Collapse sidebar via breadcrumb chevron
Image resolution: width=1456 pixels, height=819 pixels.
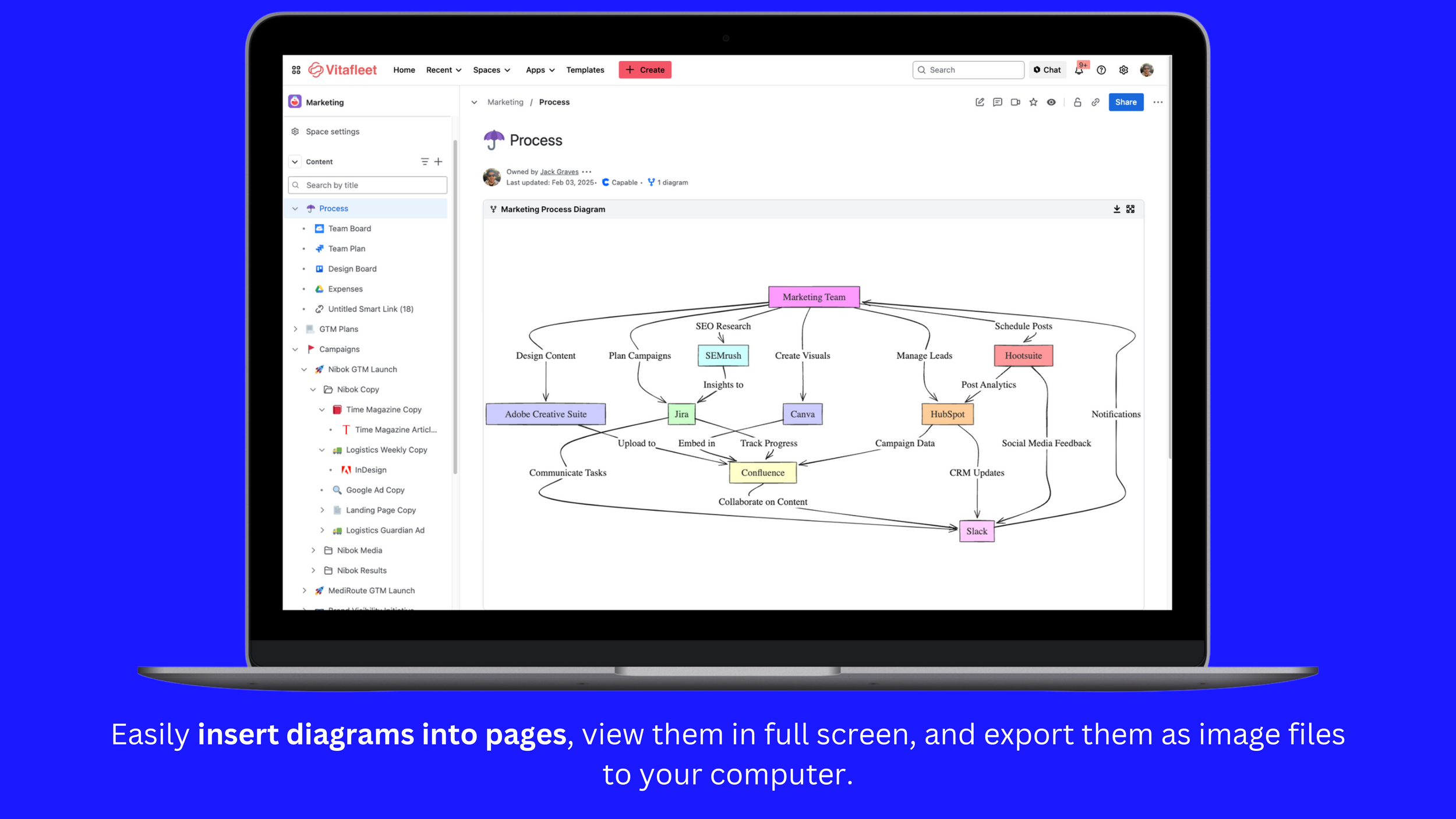coord(474,102)
